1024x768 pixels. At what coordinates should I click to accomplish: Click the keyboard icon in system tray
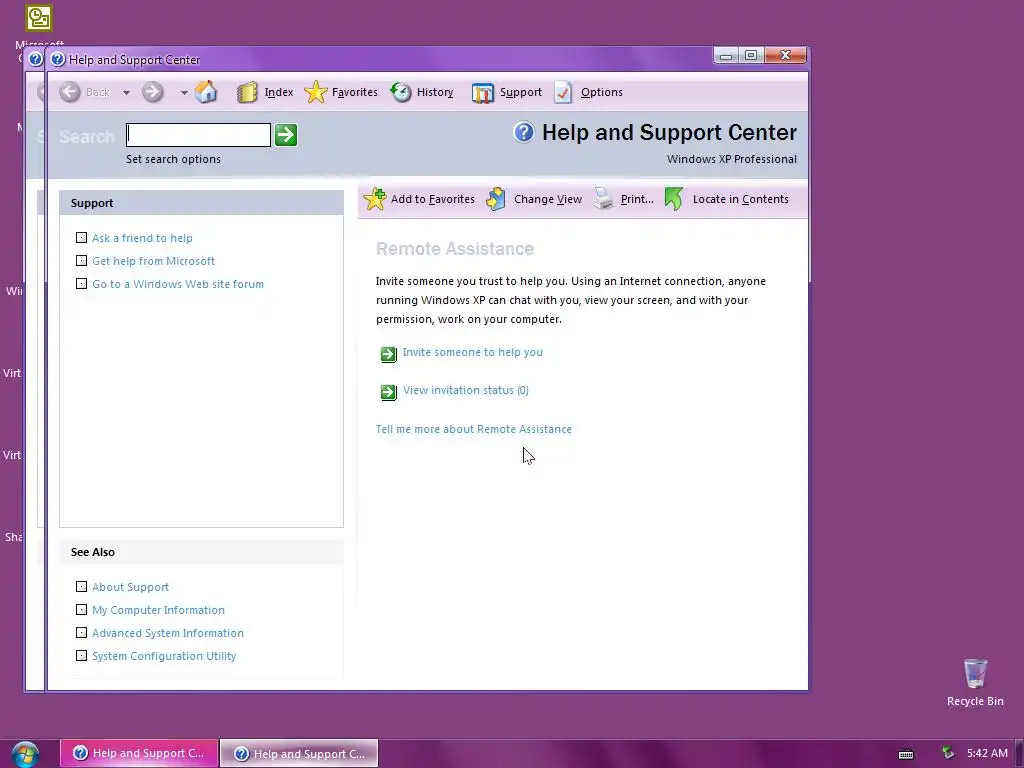906,754
